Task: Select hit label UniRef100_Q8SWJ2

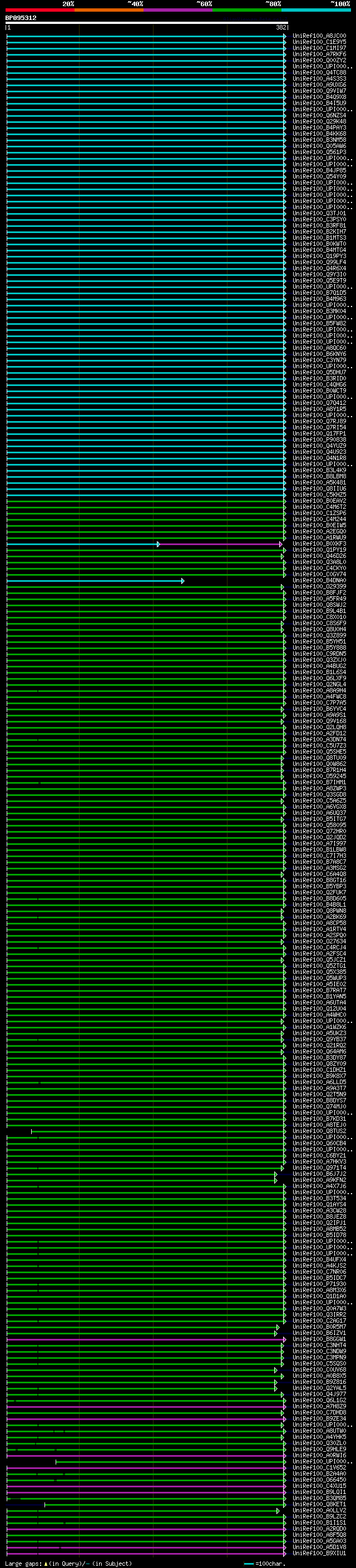Action: pyautogui.click(x=319, y=605)
